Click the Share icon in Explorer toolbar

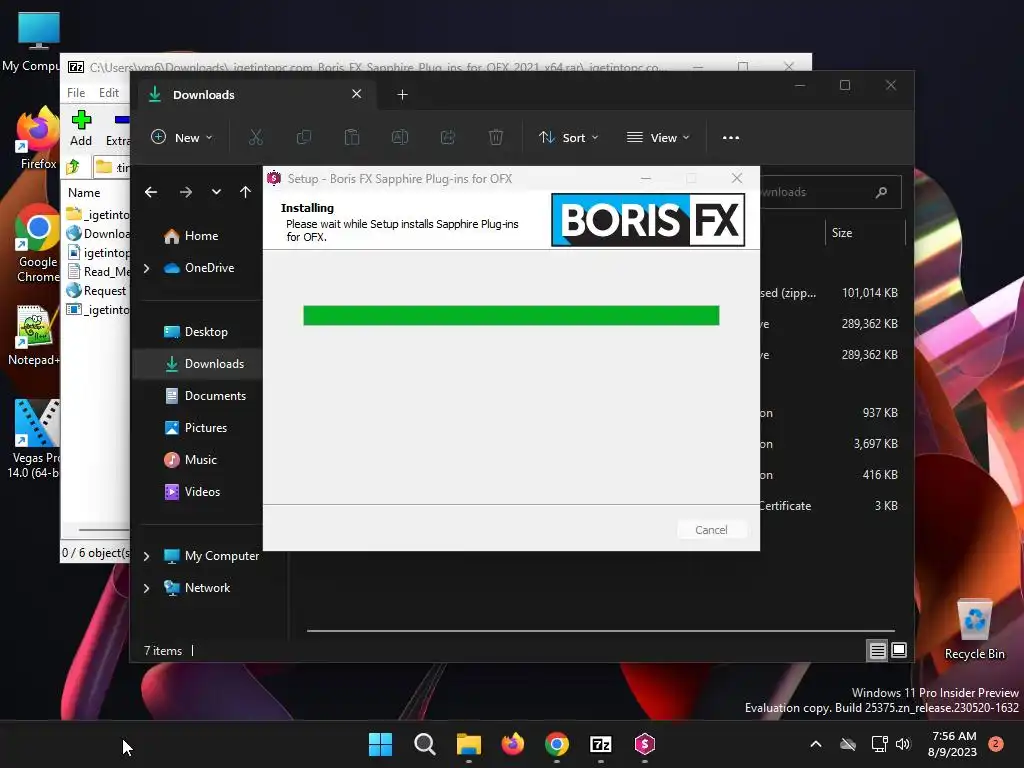(x=448, y=137)
